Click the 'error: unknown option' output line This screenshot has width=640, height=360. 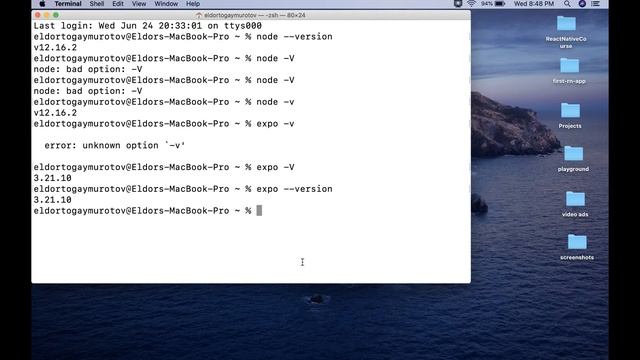(114, 145)
